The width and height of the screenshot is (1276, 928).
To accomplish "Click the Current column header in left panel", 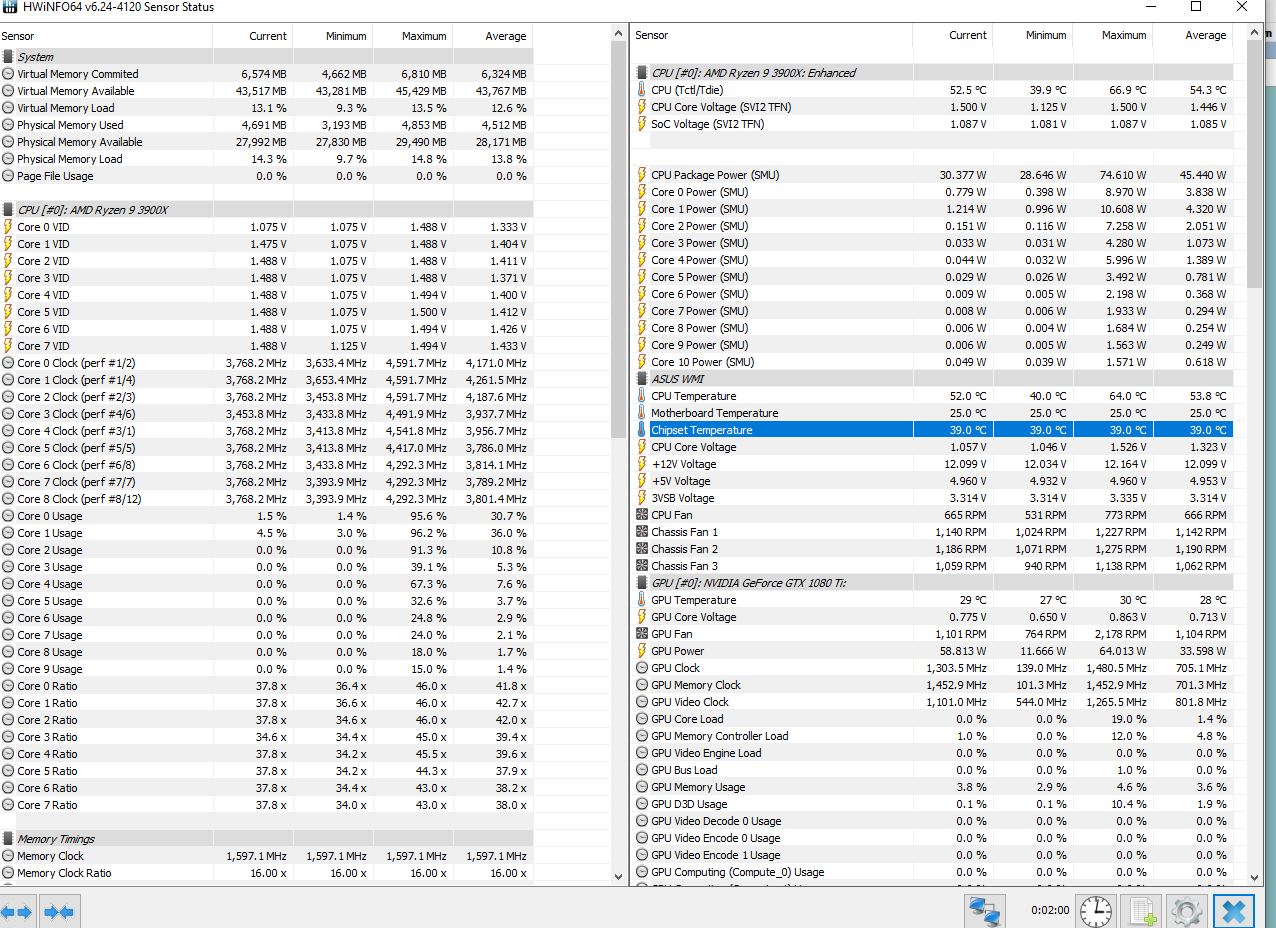I will point(253,36).
